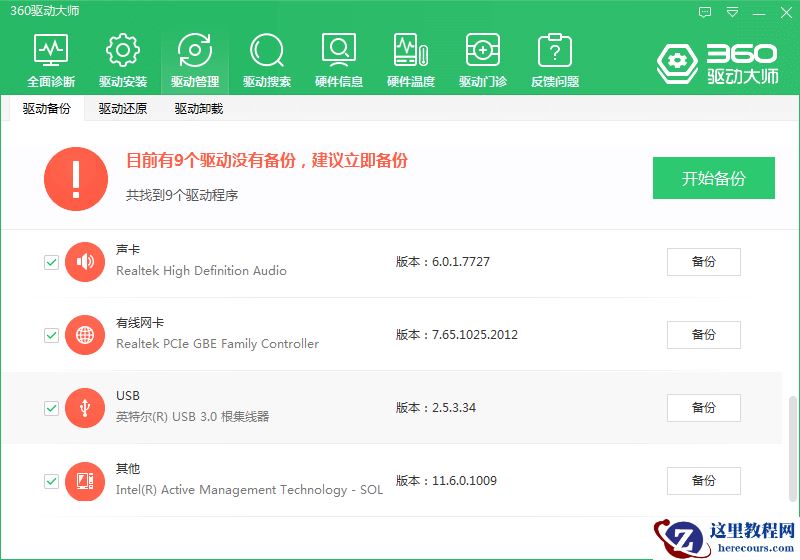Click 备份 for Intel Active Management Technology
The width and height of the screenshot is (800, 560).
pos(704,481)
